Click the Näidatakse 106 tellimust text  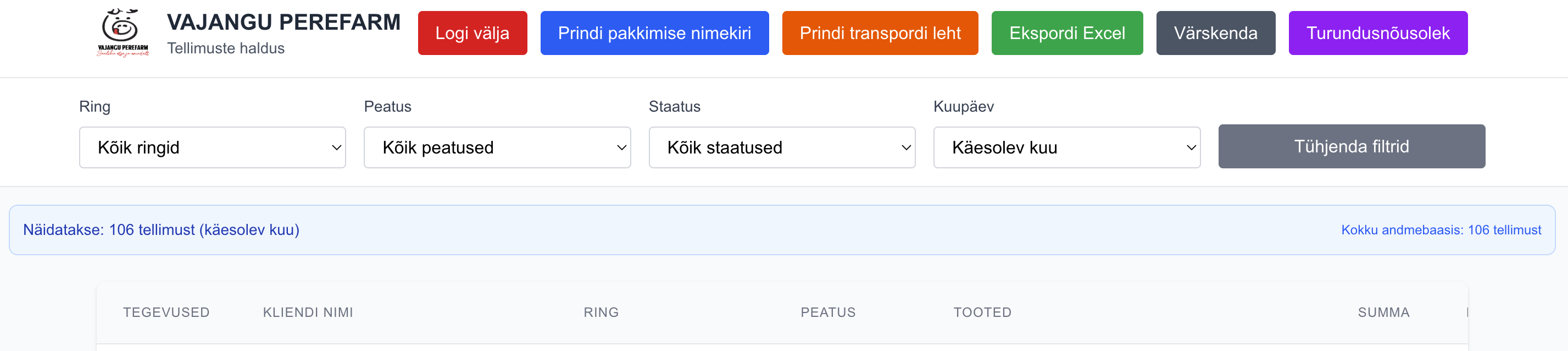(x=162, y=230)
